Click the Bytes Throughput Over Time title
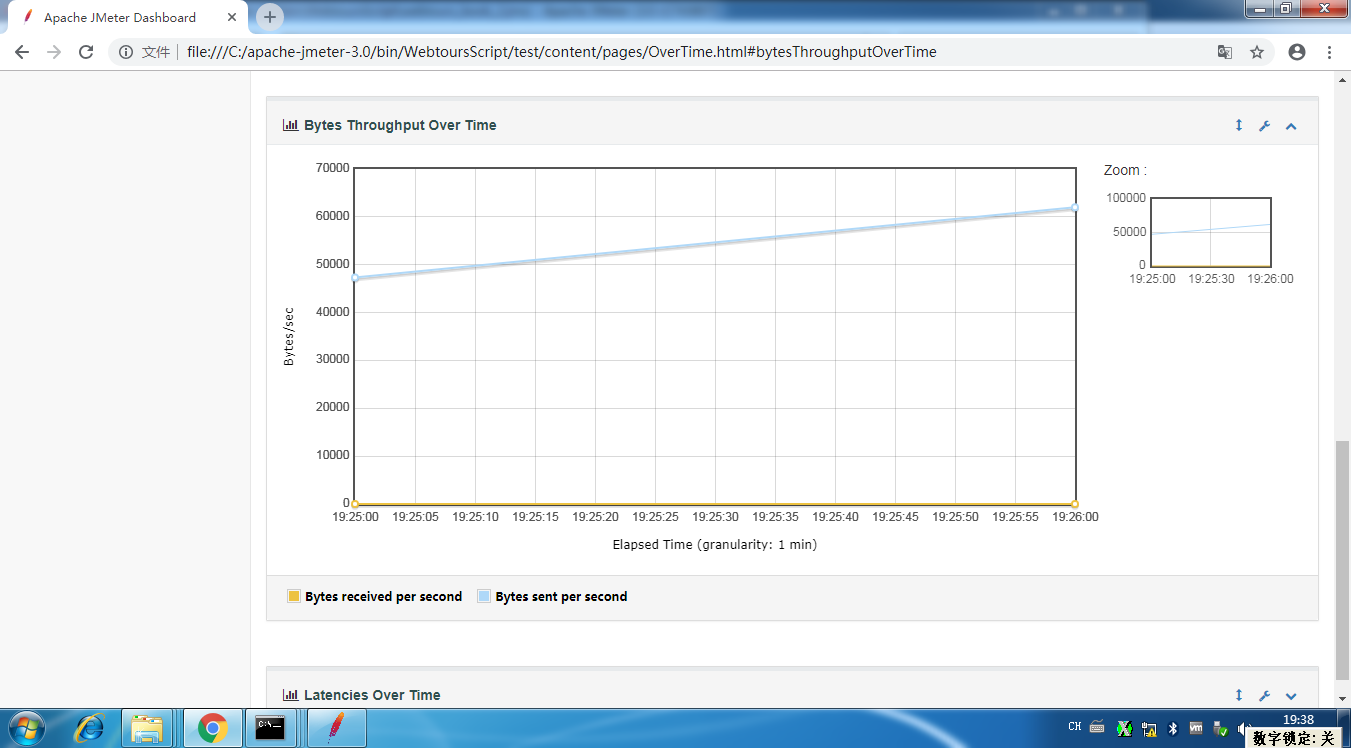Viewport: 1351px width, 748px height. (400, 125)
